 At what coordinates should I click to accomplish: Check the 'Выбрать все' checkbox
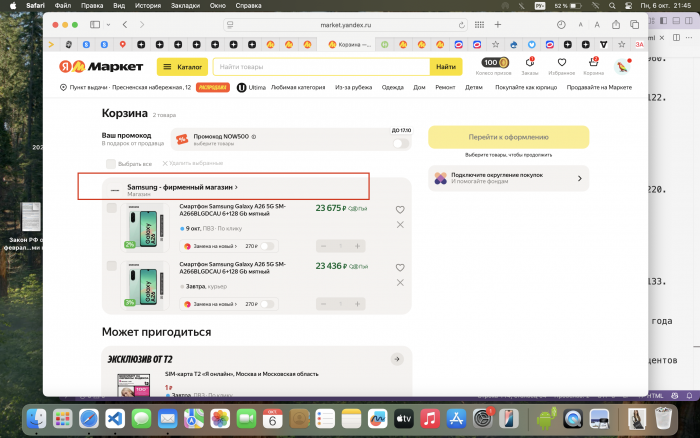click(111, 163)
